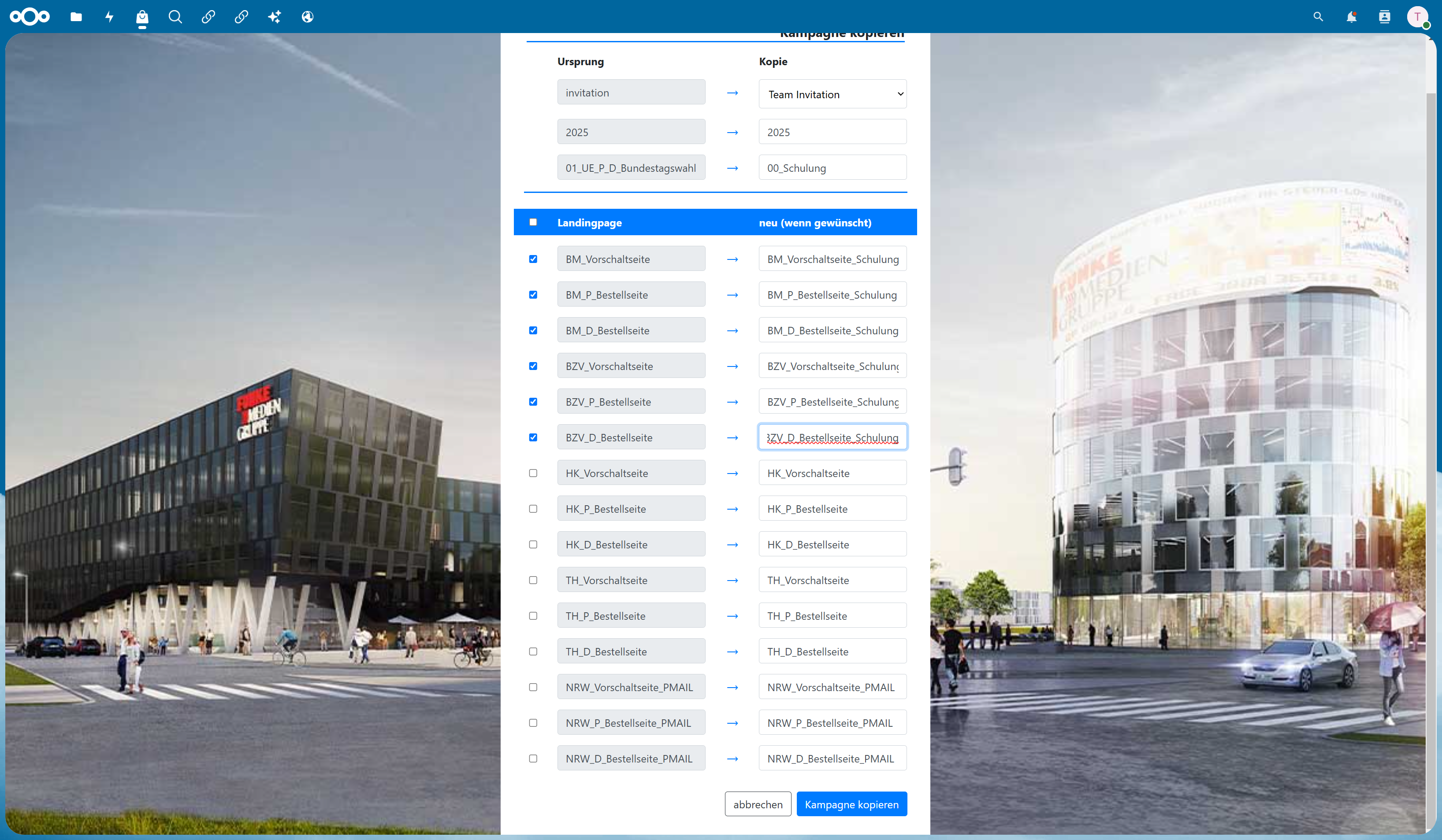Viewport: 1442px width, 840px height.
Task: Click the read-only 01_UE_P_D_Bundestagswahl field
Action: [x=631, y=167]
